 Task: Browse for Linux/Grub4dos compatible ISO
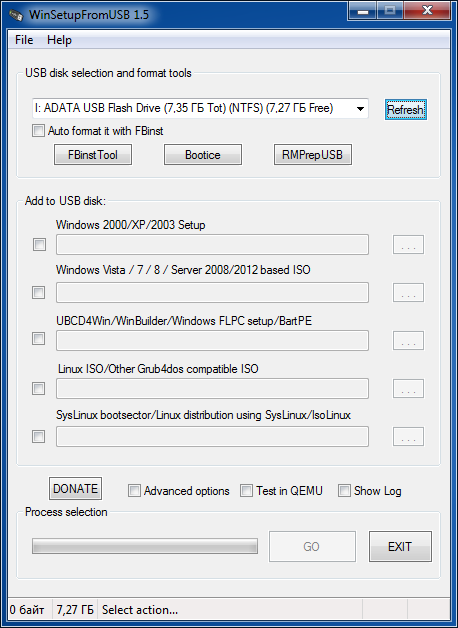coord(408,388)
